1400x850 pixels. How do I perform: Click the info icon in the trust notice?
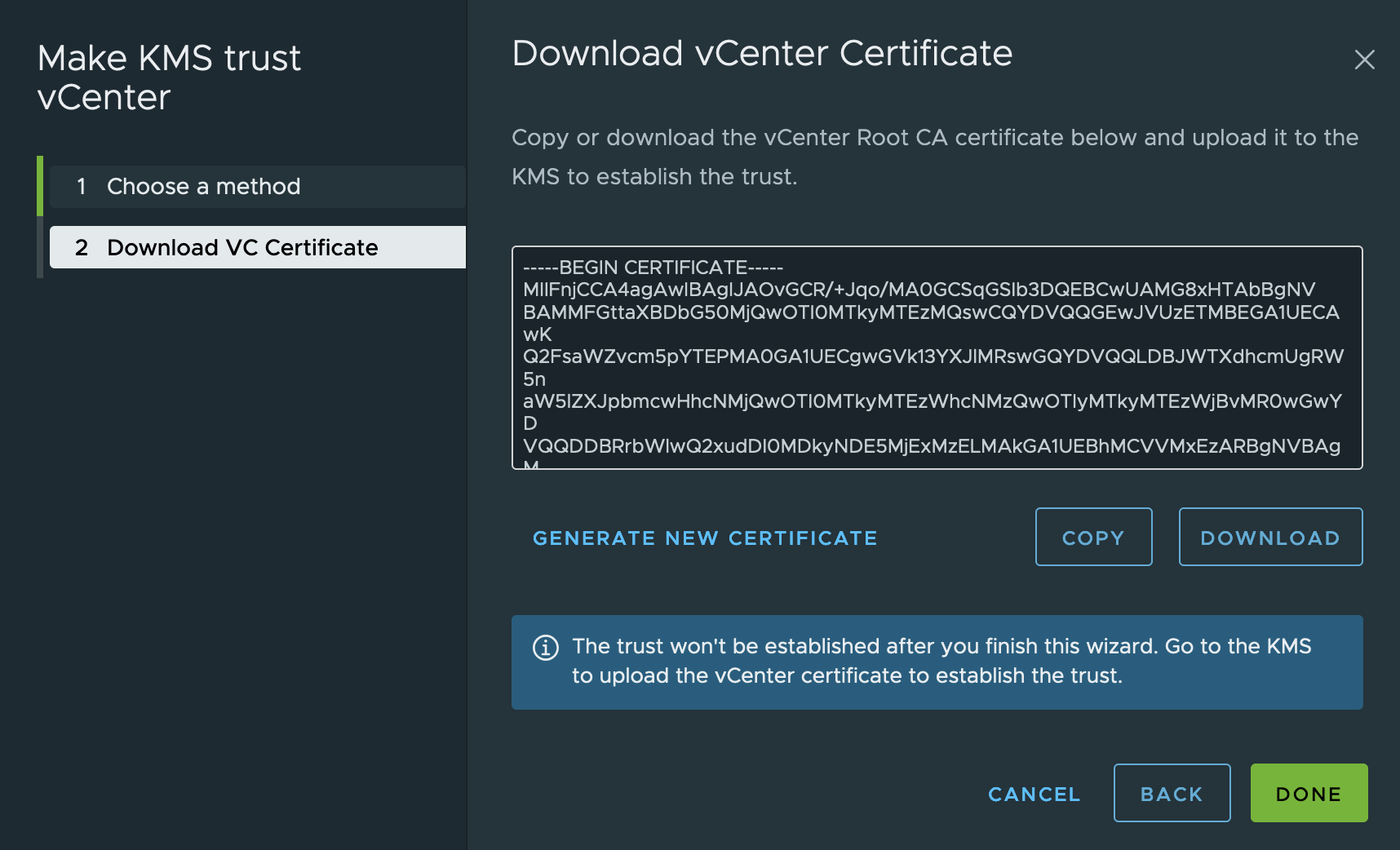coord(546,648)
